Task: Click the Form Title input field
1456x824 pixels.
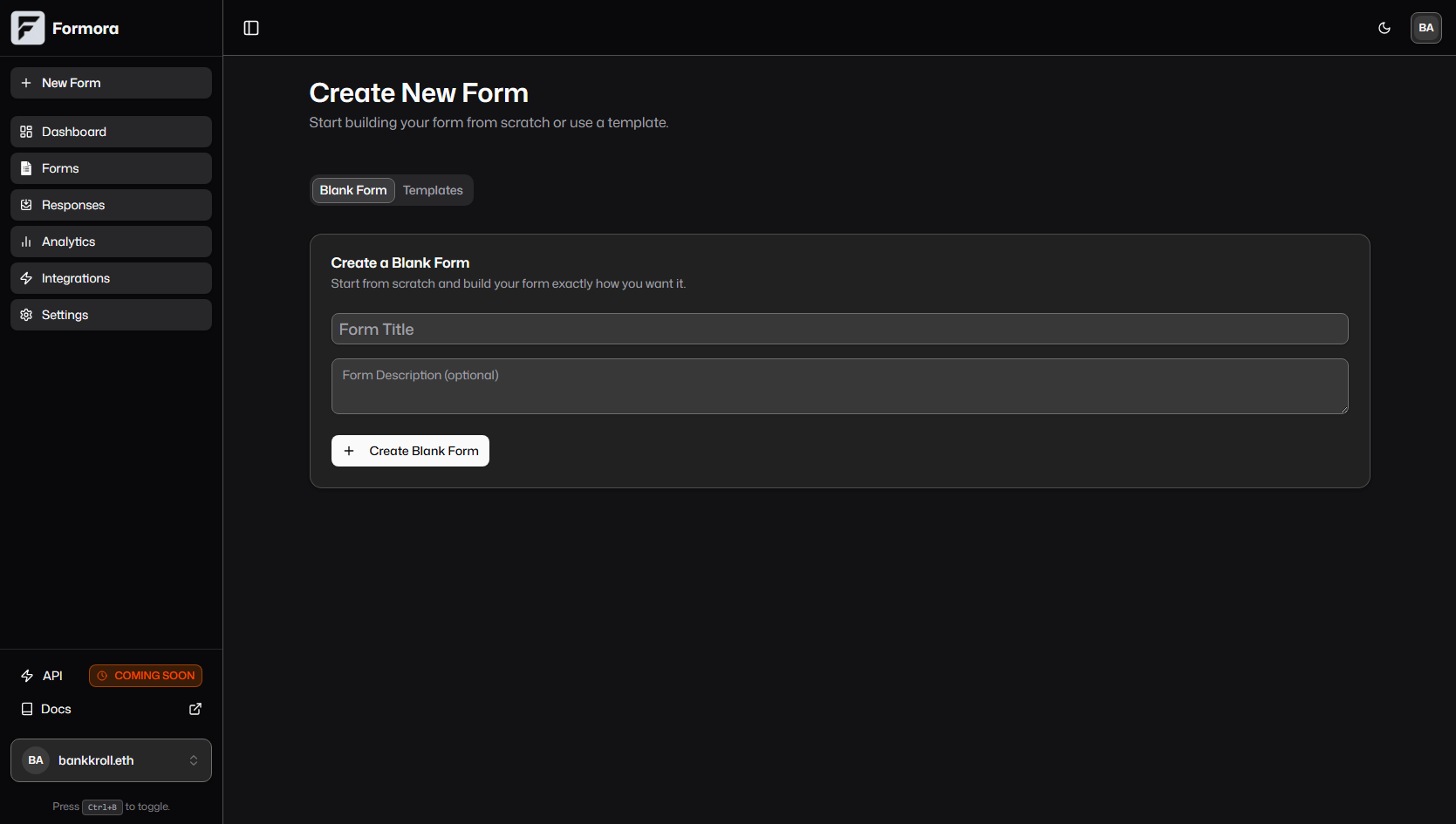Action: [x=839, y=329]
